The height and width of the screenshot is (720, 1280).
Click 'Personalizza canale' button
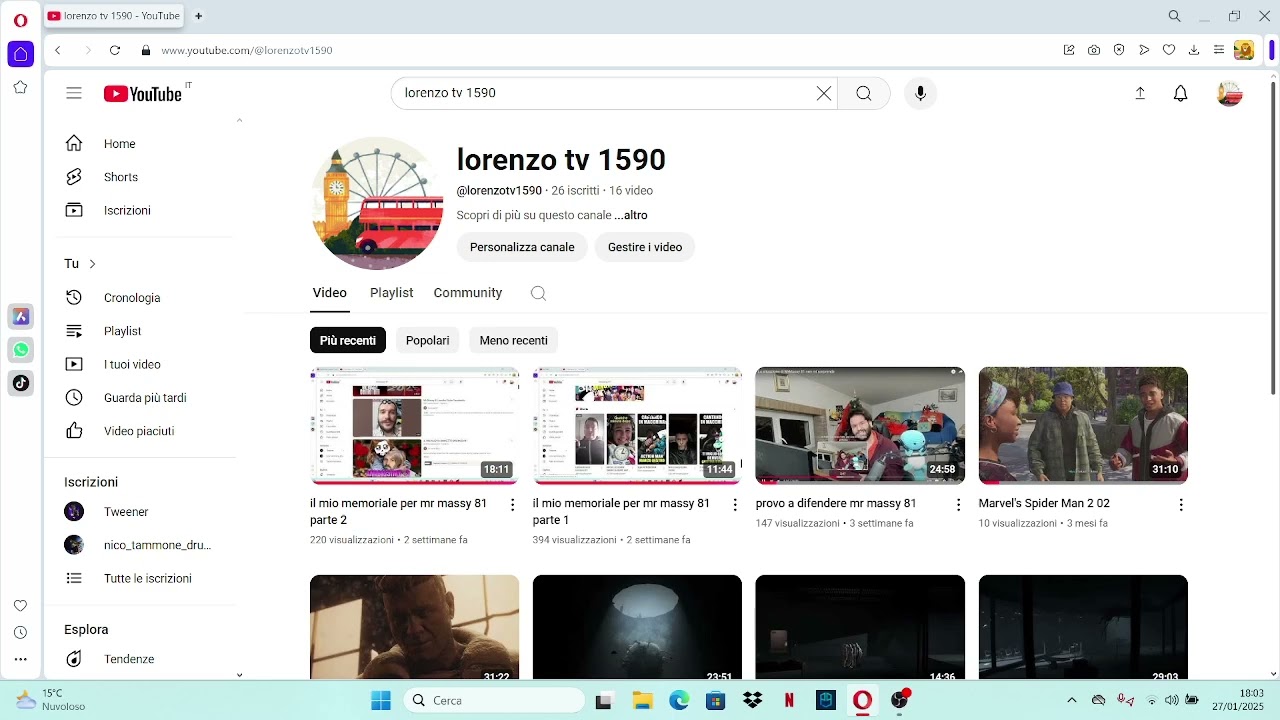click(522, 247)
